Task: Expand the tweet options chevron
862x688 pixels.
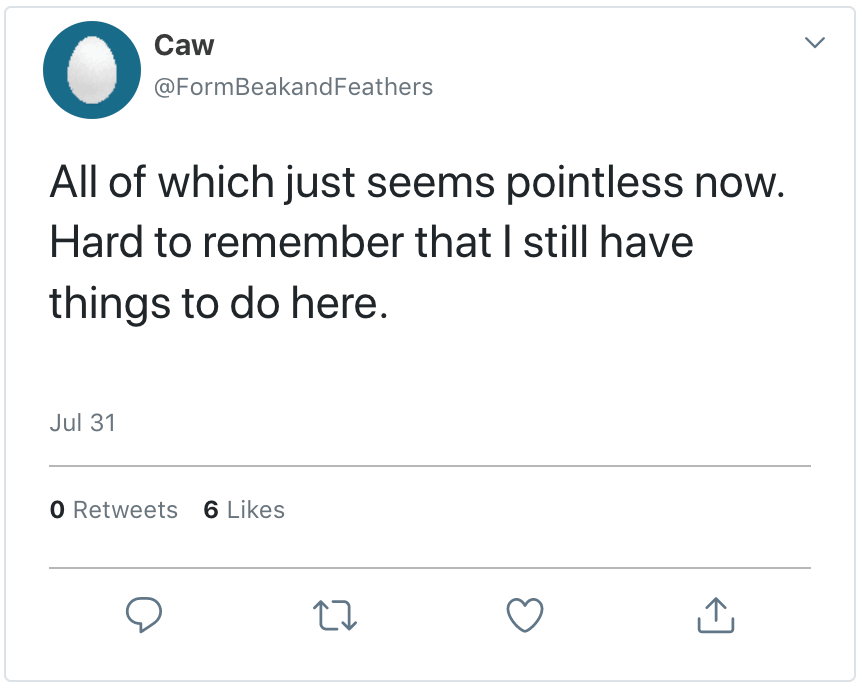Action: (x=815, y=43)
